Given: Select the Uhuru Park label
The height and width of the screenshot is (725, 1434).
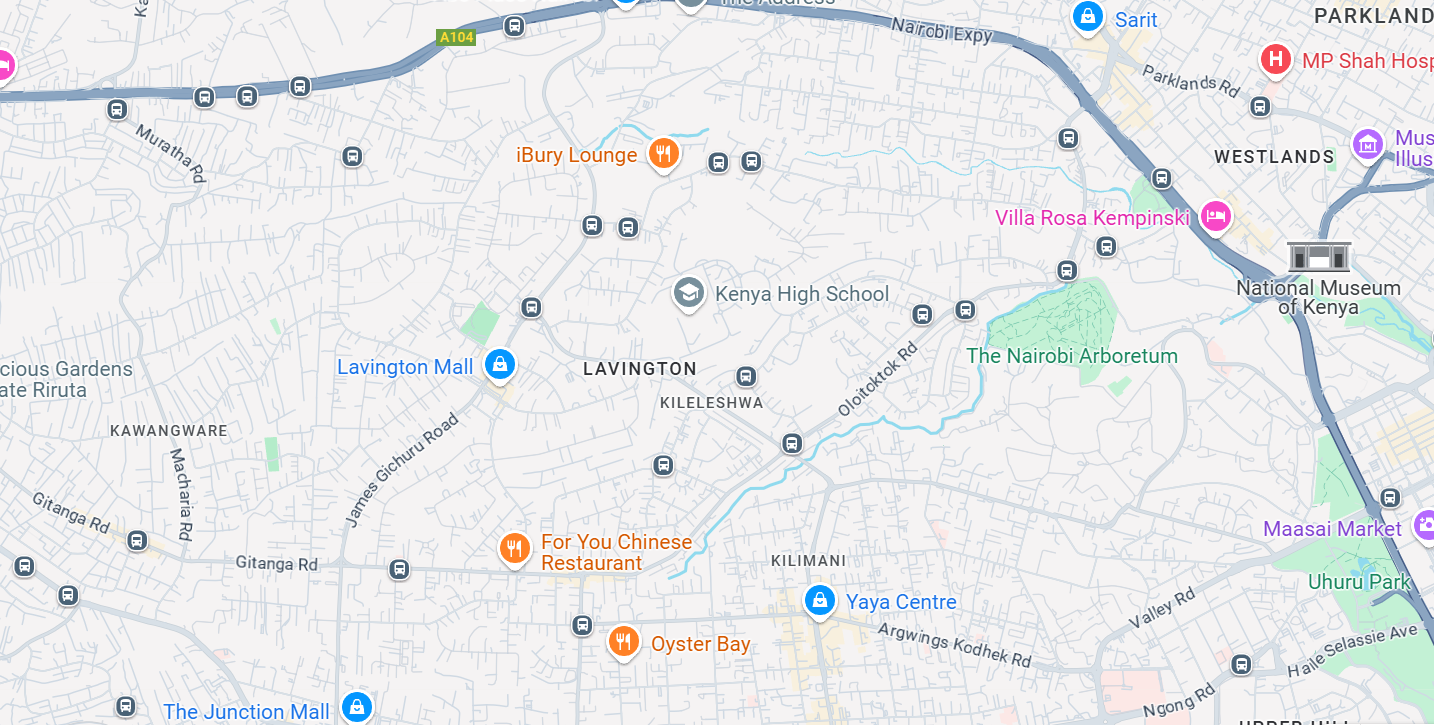Looking at the screenshot, I should pos(1359,582).
